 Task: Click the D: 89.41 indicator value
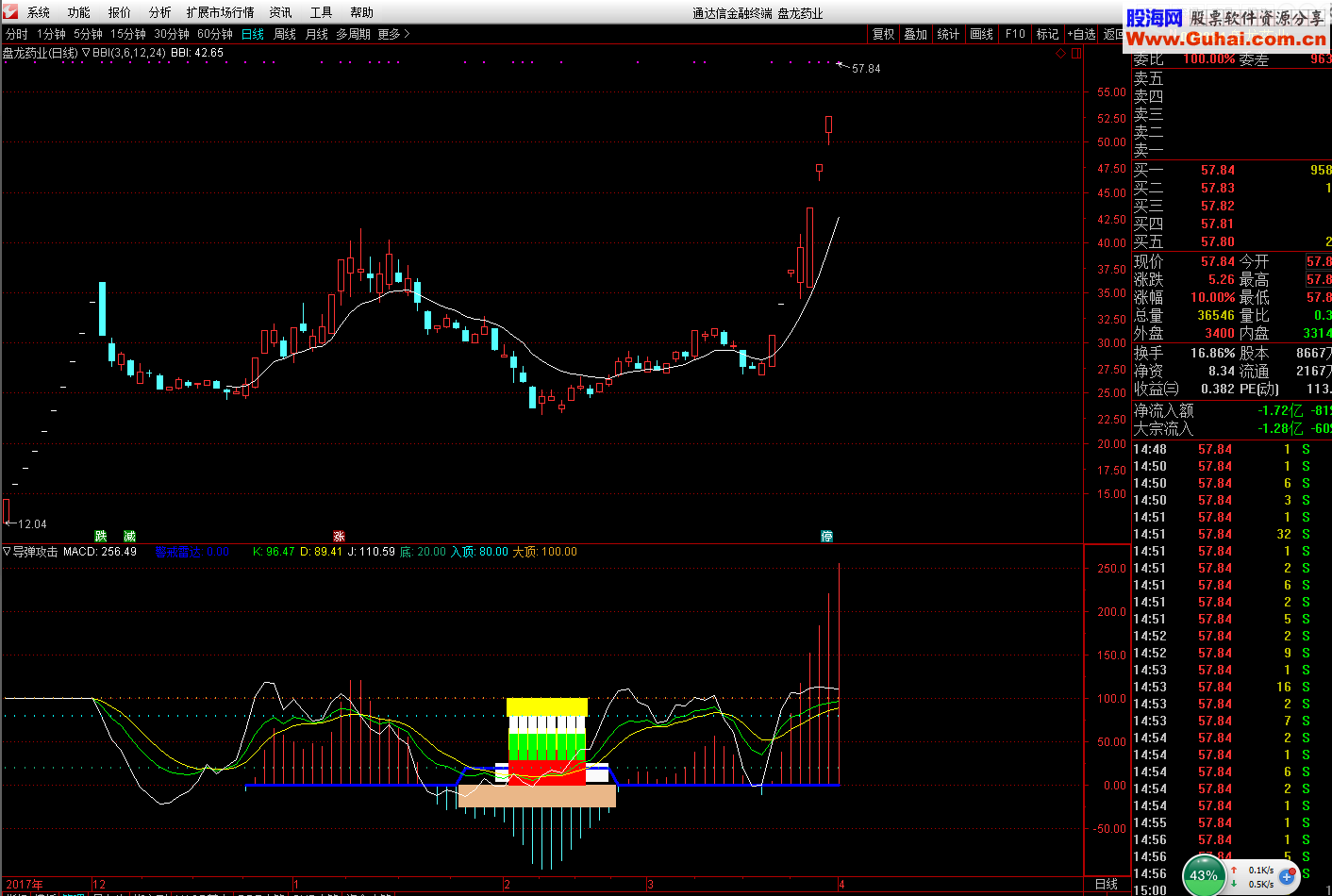coord(321,552)
